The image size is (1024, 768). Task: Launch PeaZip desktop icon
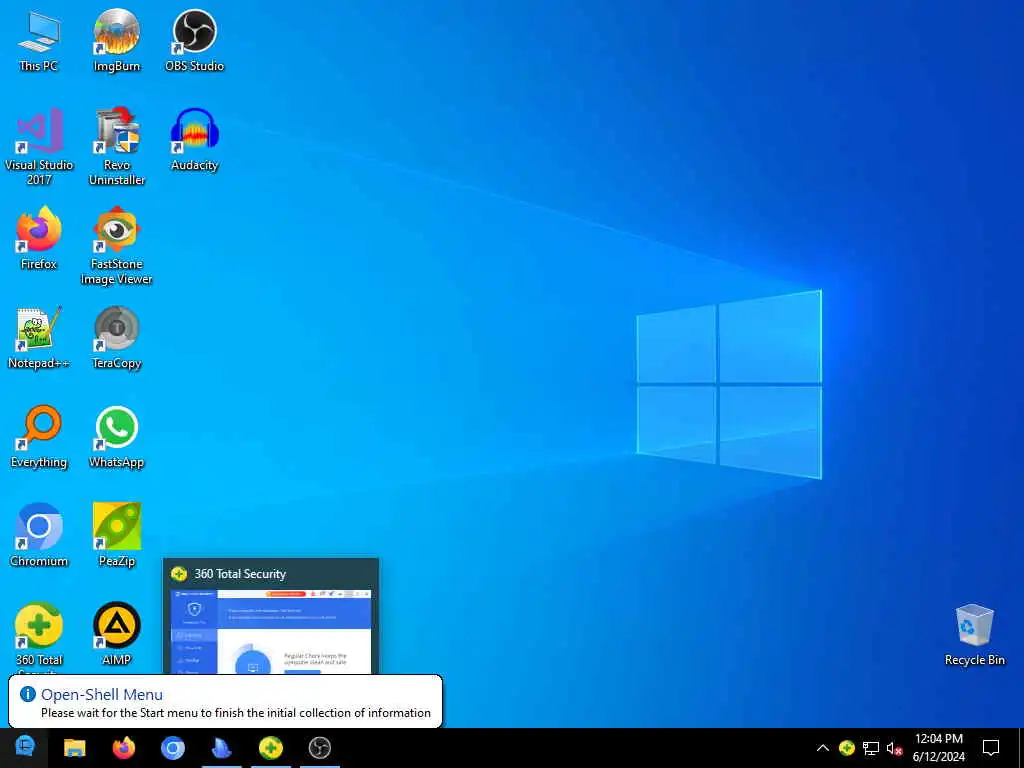click(x=116, y=536)
